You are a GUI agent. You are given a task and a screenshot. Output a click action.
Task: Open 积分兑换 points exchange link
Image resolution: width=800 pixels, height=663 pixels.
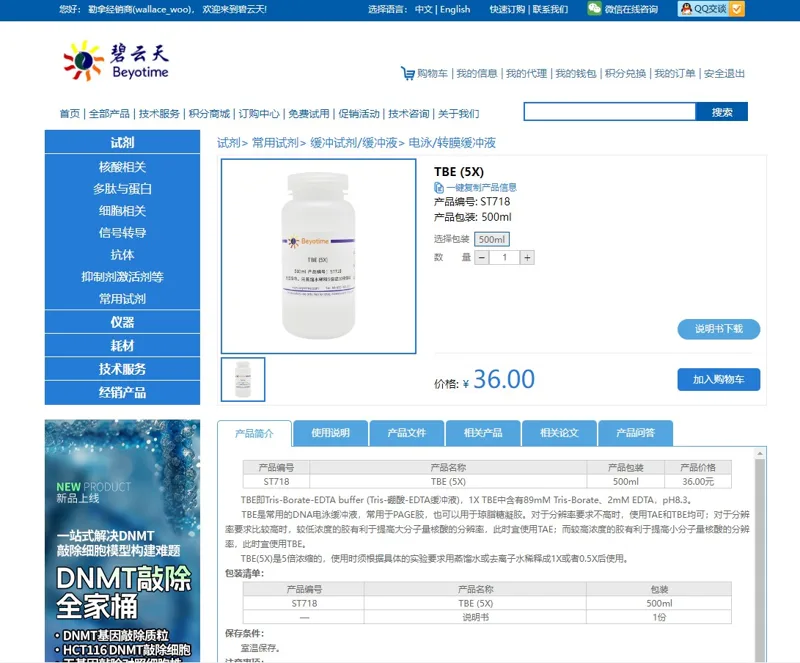tap(625, 73)
